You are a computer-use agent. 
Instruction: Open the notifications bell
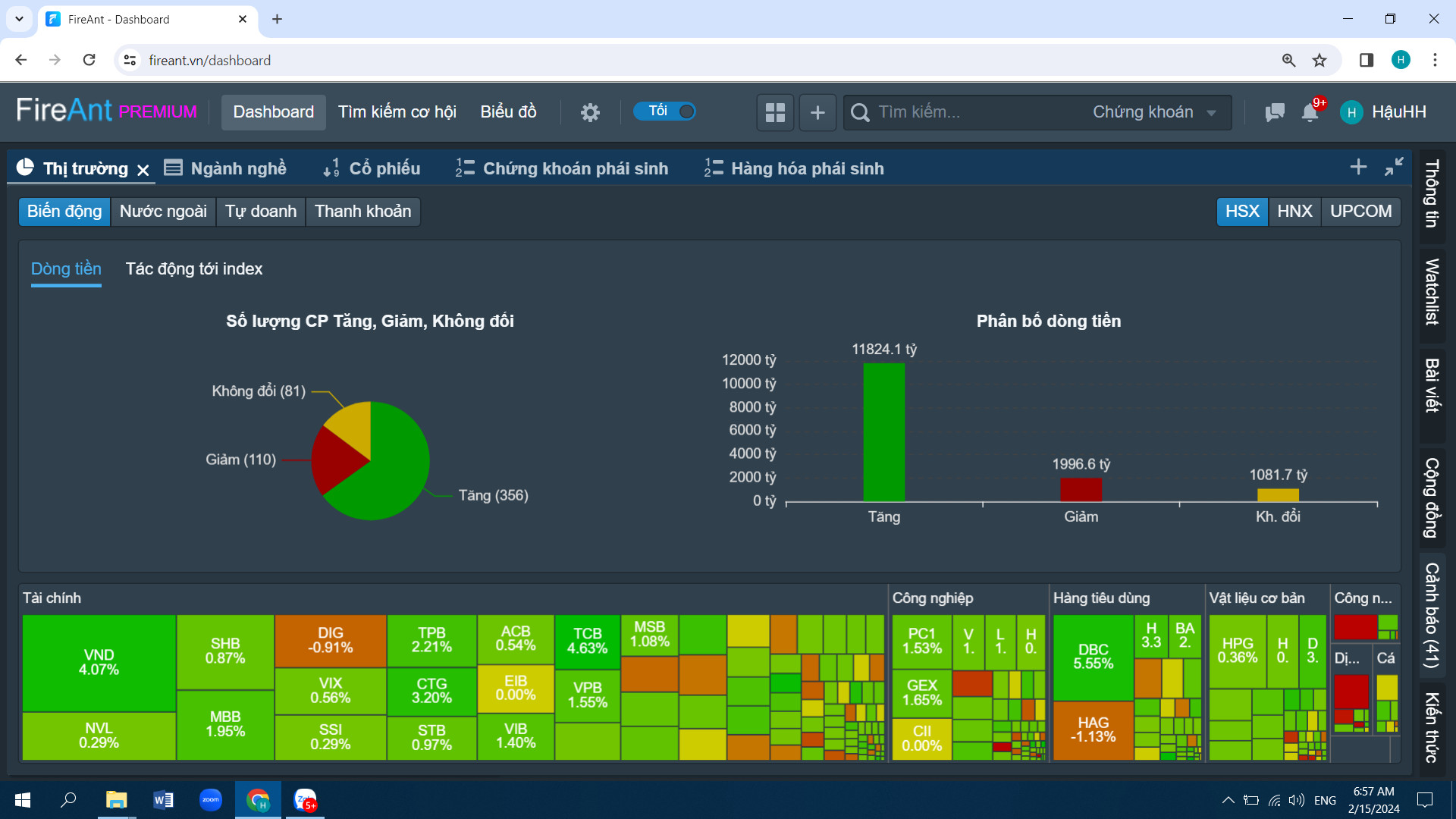(1310, 112)
